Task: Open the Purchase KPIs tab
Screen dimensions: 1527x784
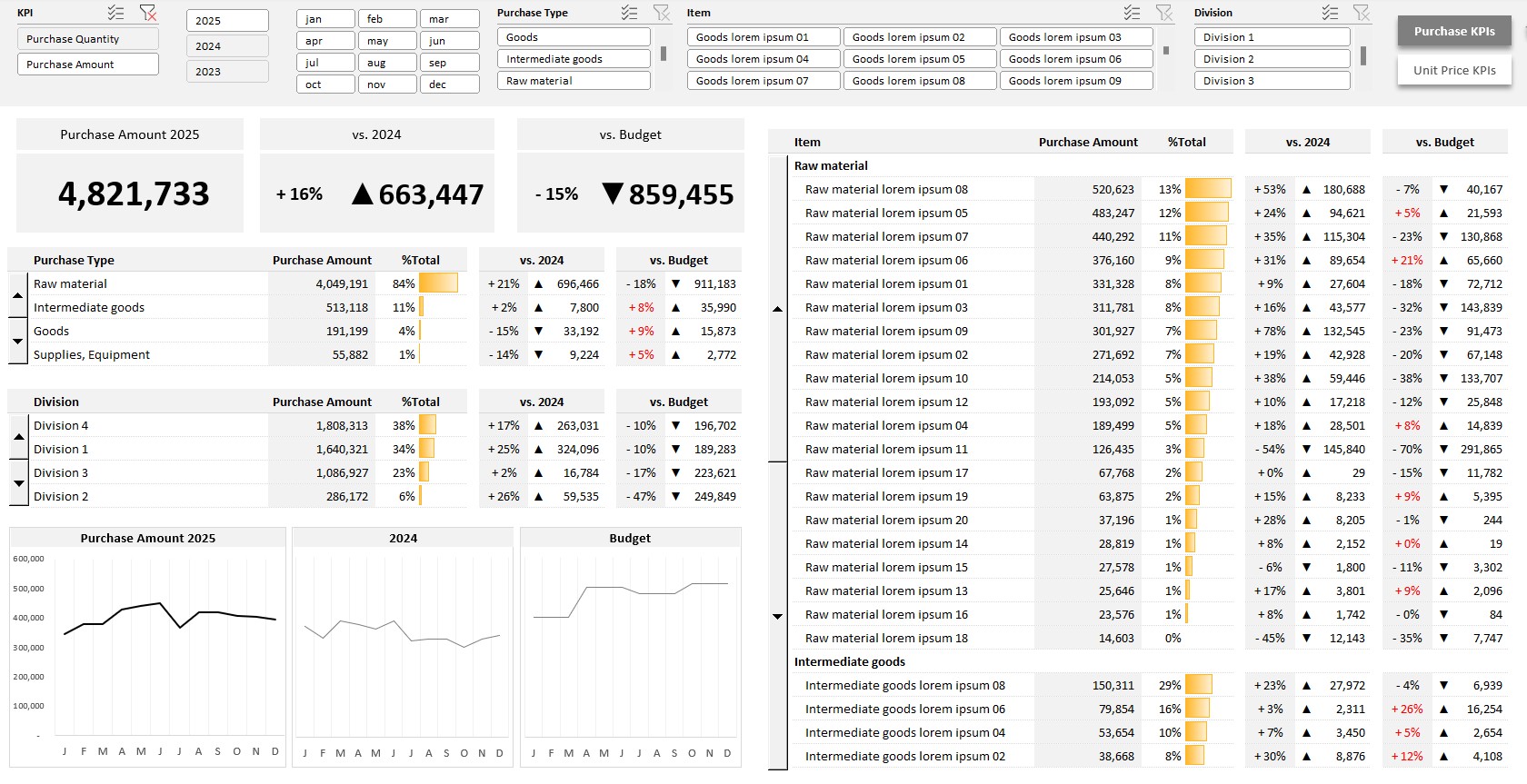Action: click(1454, 32)
